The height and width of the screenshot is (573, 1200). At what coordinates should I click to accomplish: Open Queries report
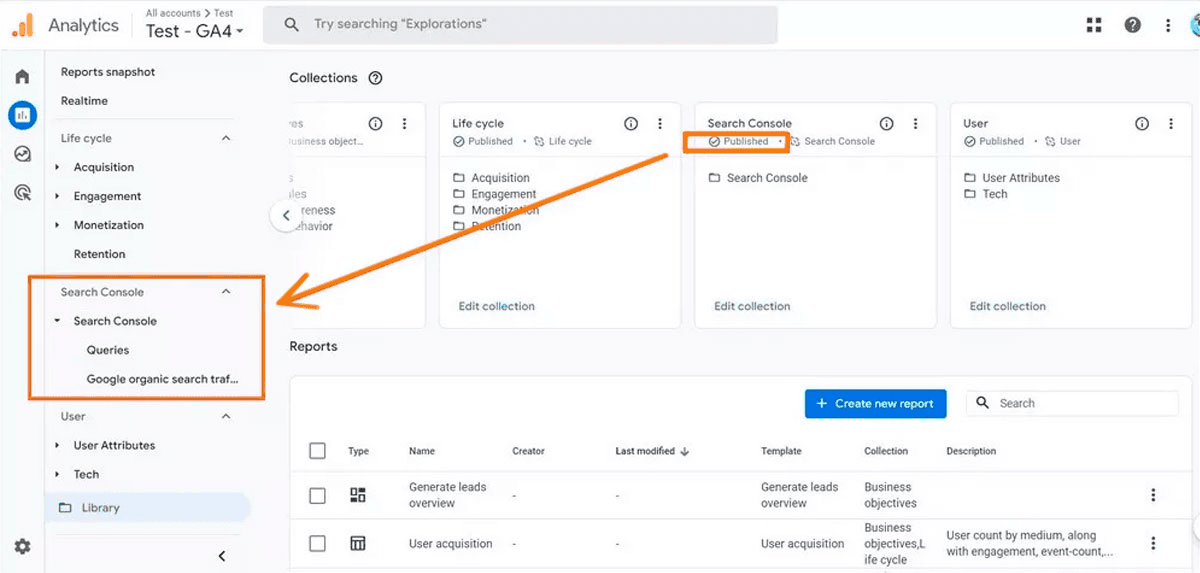tap(108, 350)
